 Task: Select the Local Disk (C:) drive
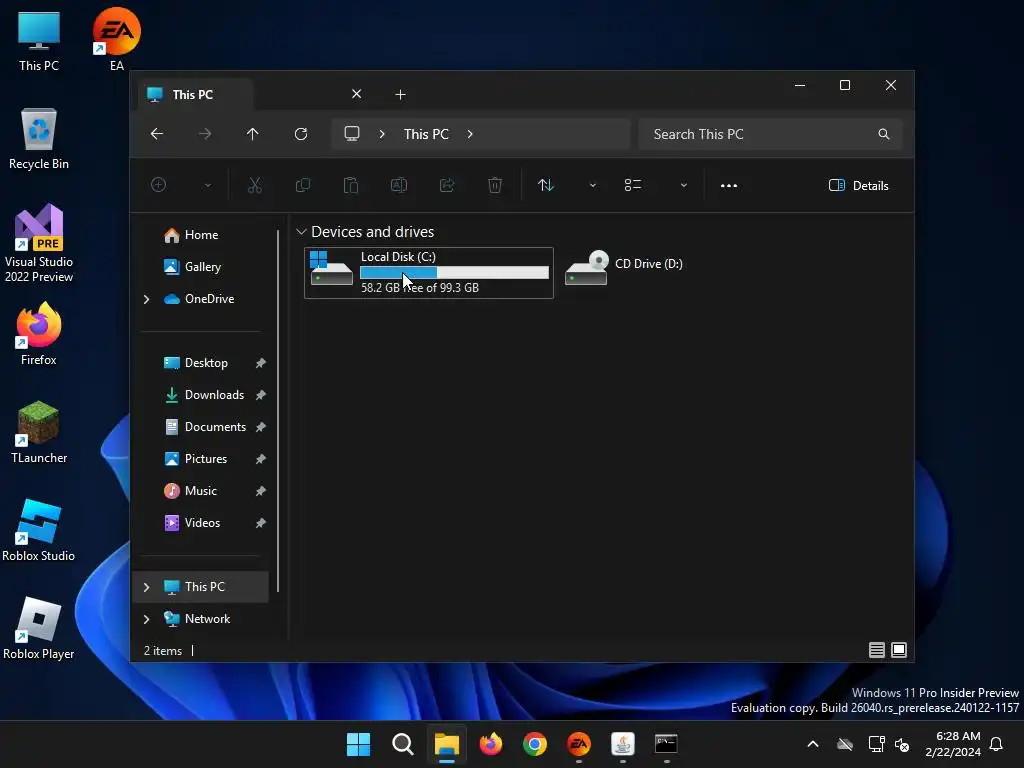(x=429, y=272)
